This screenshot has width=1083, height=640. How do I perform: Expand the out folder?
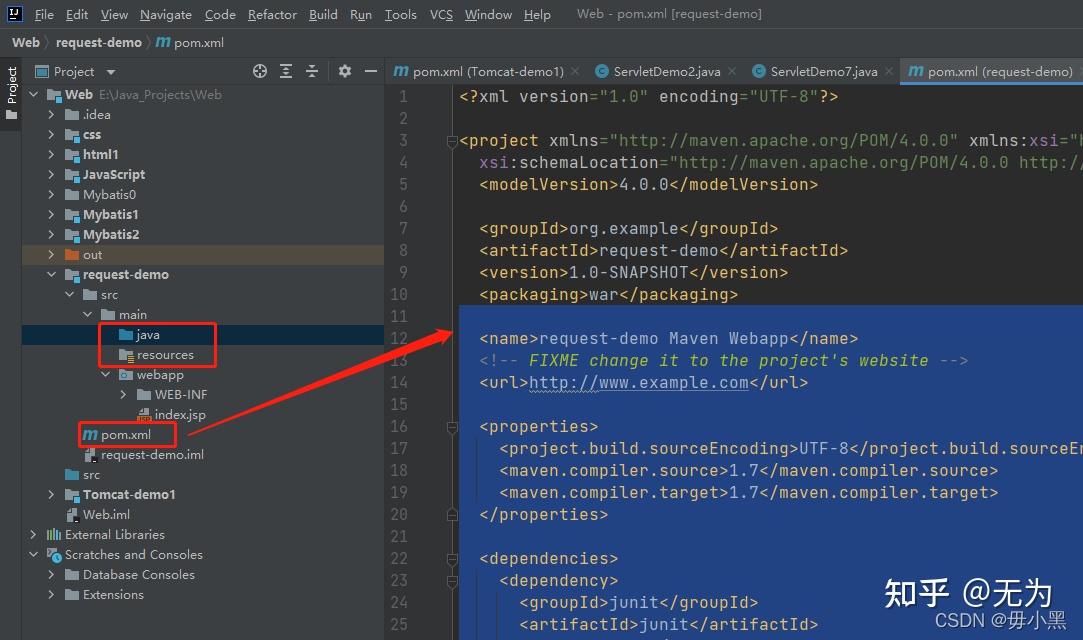tap(51, 255)
